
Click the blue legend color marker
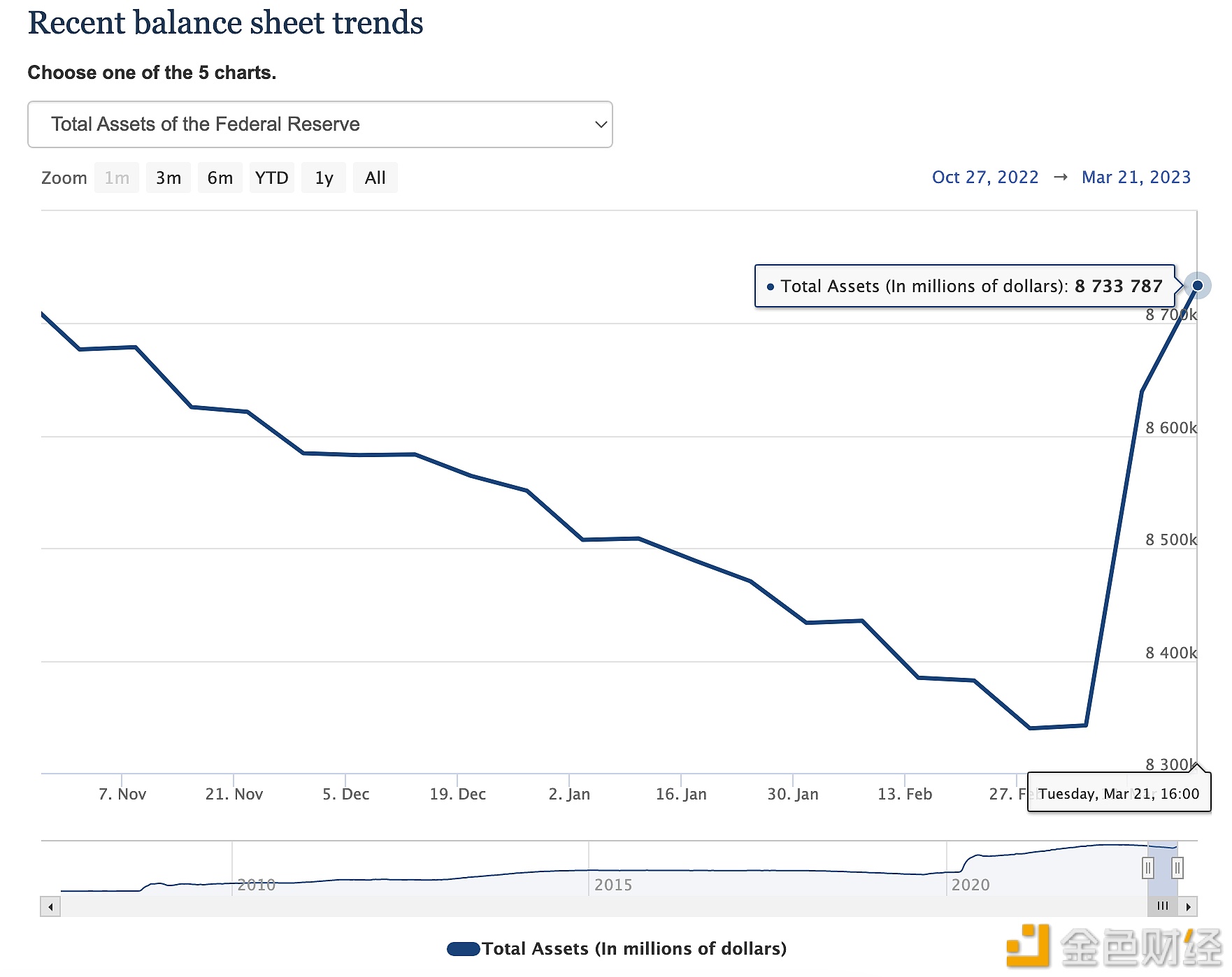click(x=463, y=948)
